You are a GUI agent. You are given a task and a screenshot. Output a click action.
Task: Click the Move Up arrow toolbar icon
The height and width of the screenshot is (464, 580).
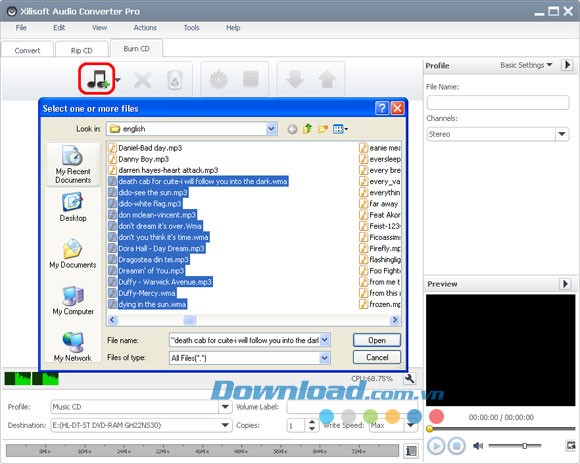pyautogui.click(x=327, y=79)
